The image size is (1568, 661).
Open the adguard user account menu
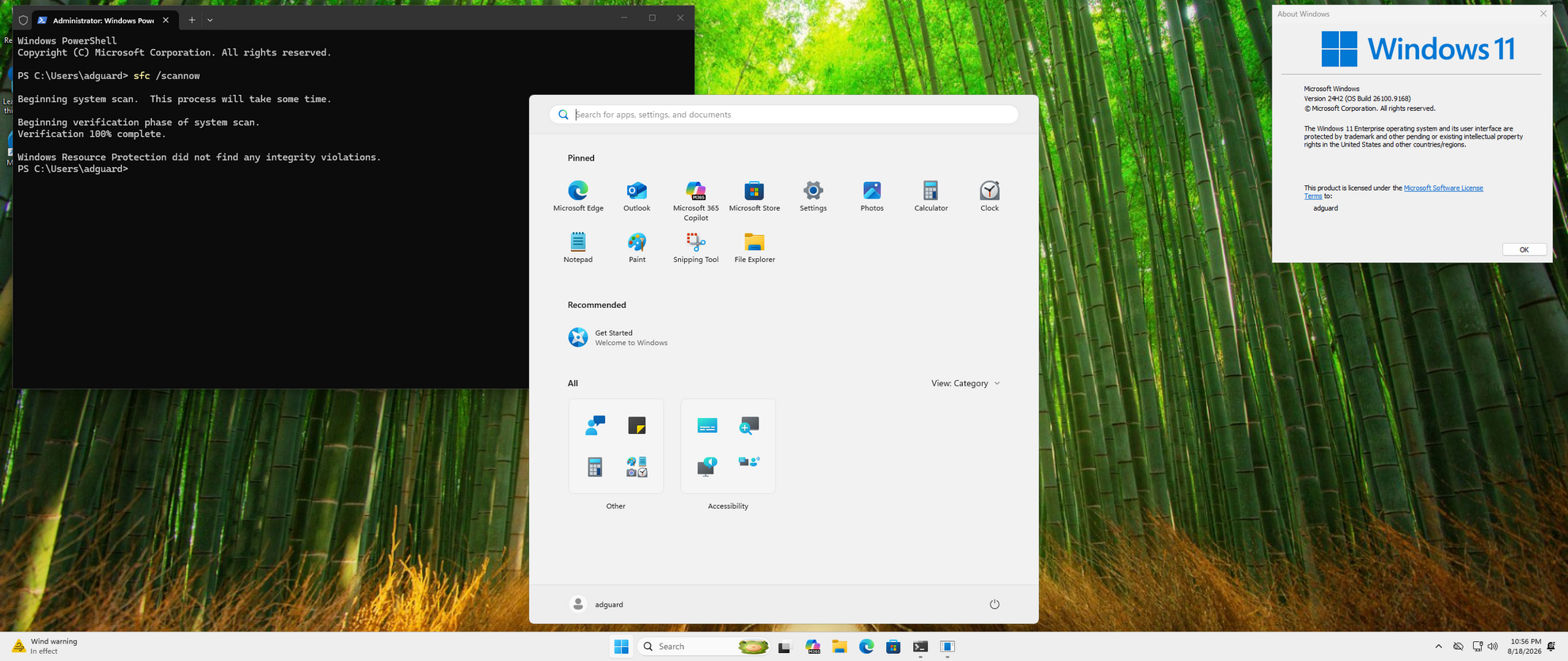tap(597, 604)
